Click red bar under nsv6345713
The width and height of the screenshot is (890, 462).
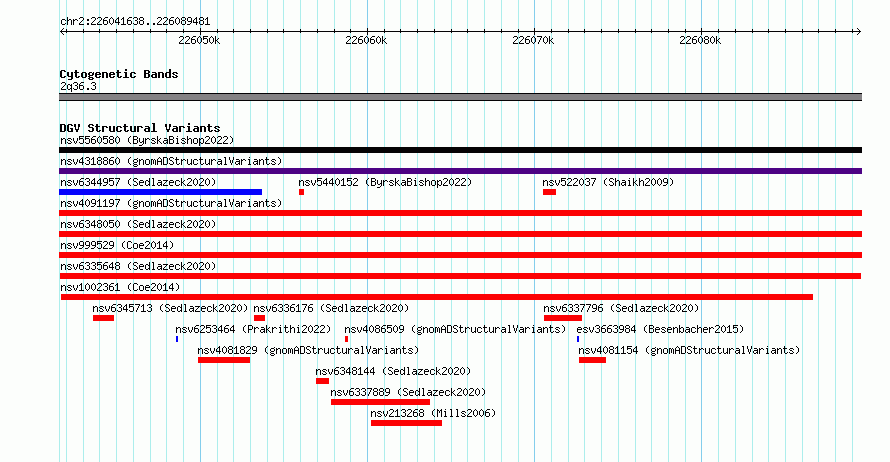coord(103,318)
